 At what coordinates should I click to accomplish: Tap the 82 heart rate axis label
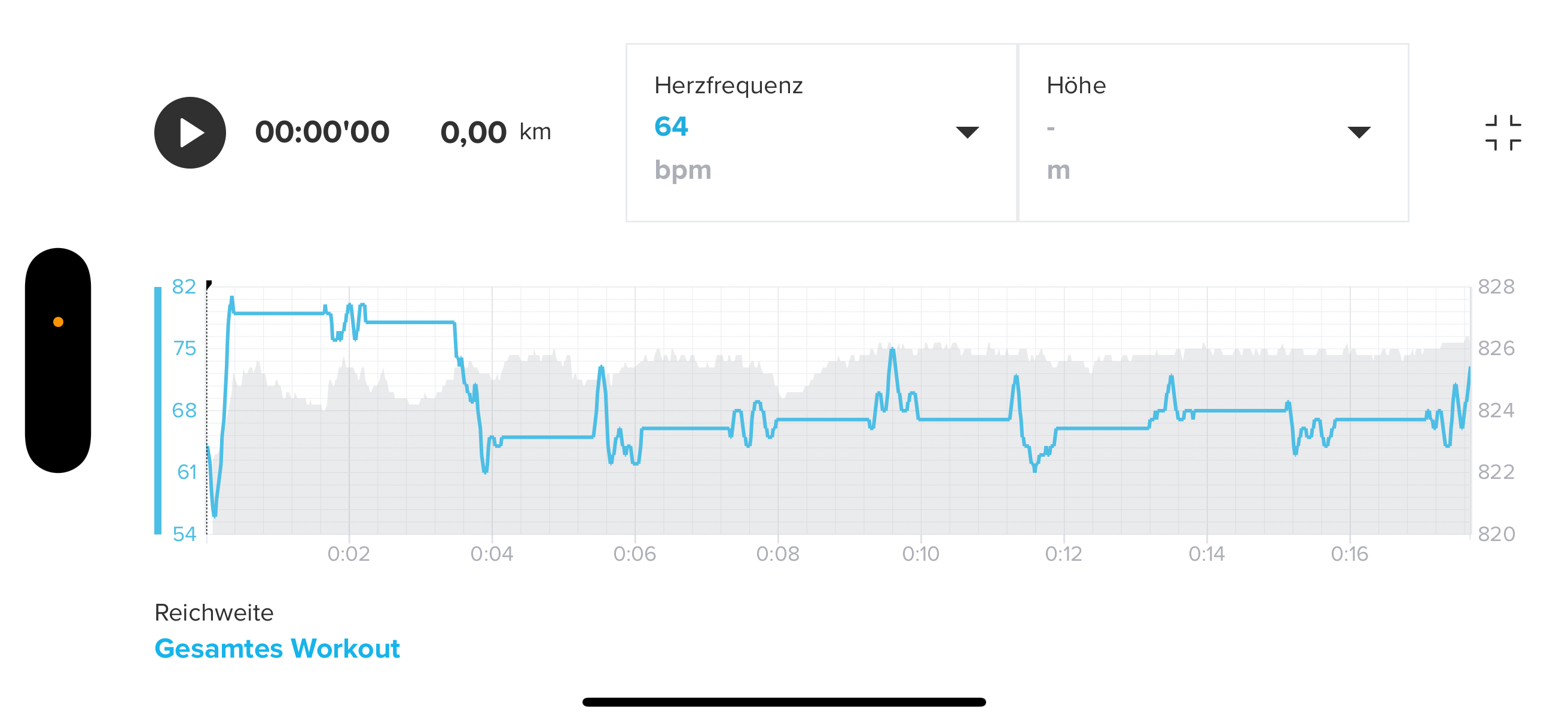click(184, 286)
